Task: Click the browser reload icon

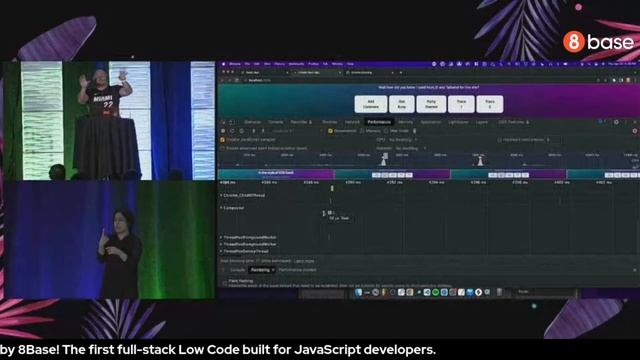Action: coord(237,80)
